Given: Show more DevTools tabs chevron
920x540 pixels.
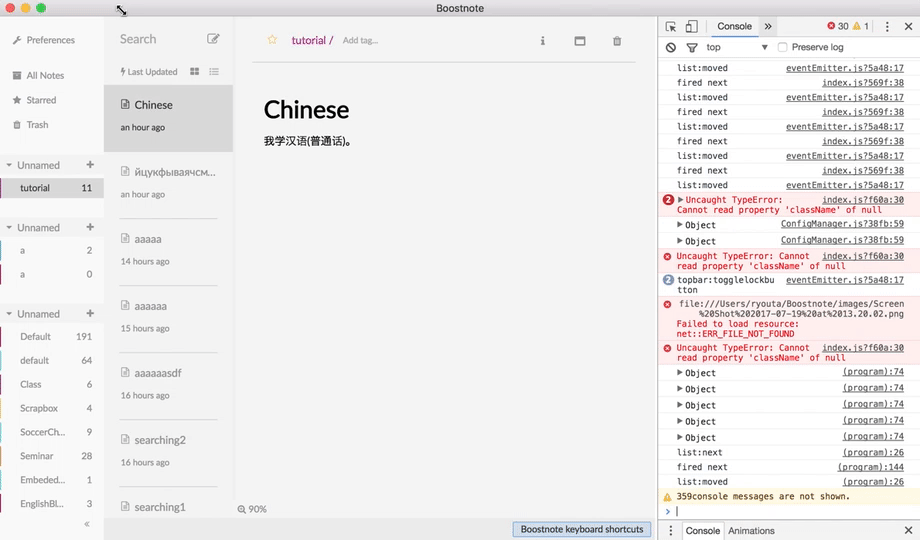Looking at the screenshot, I should pos(768,26).
